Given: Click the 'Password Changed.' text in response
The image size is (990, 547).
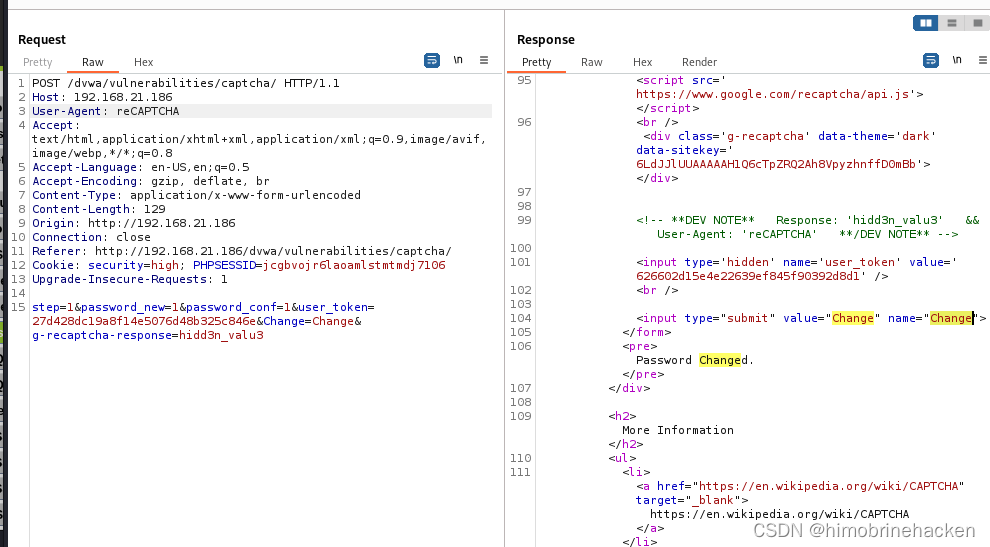Looking at the screenshot, I should click(x=695, y=360).
